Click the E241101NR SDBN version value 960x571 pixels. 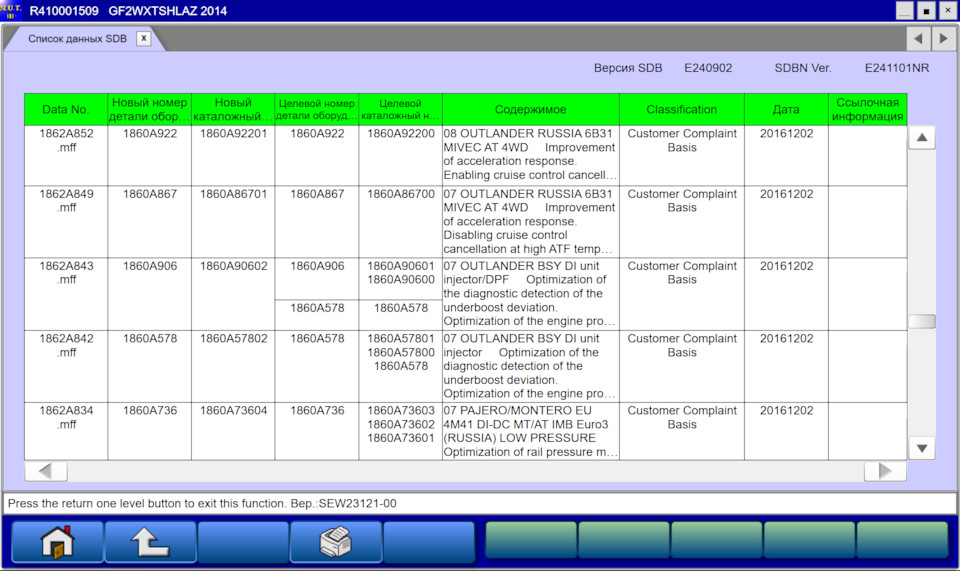click(896, 68)
